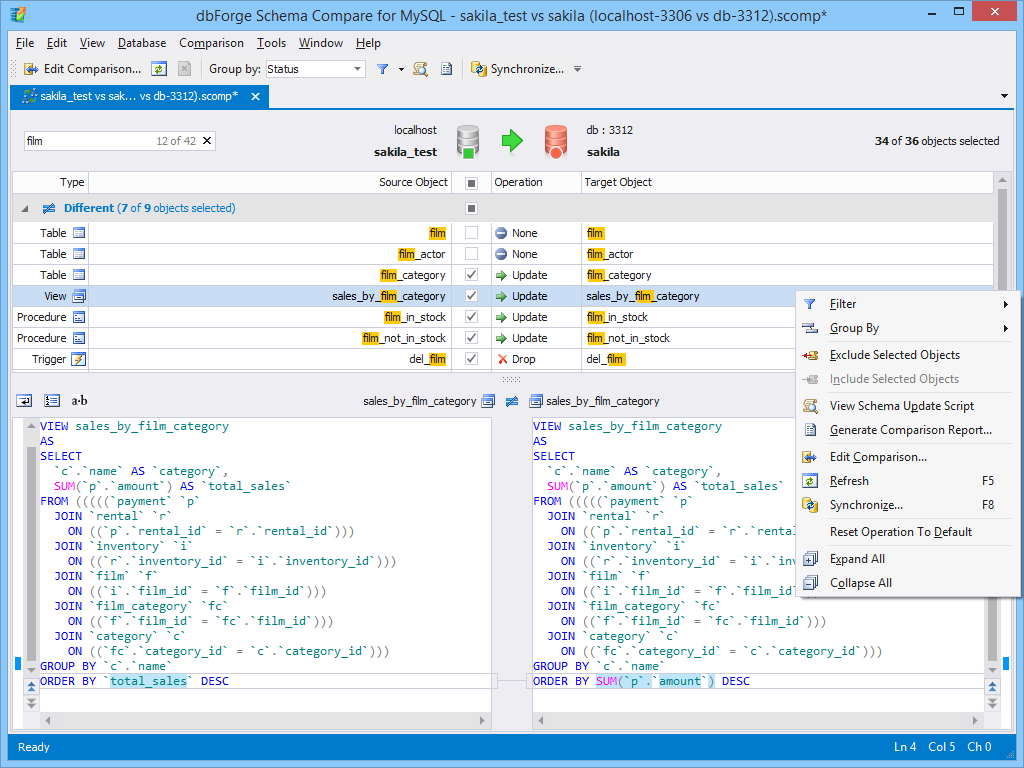Image resolution: width=1024 pixels, height=768 pixels.
Task: Click the red target database icon
Action: pos(556,142)
